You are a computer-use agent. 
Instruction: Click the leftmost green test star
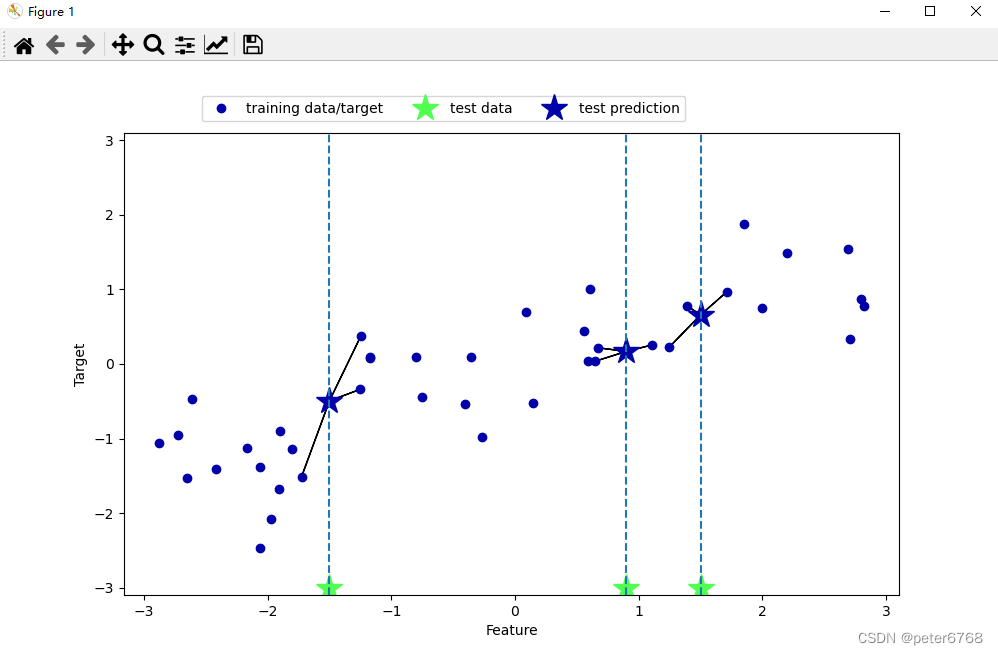point(329,588)
